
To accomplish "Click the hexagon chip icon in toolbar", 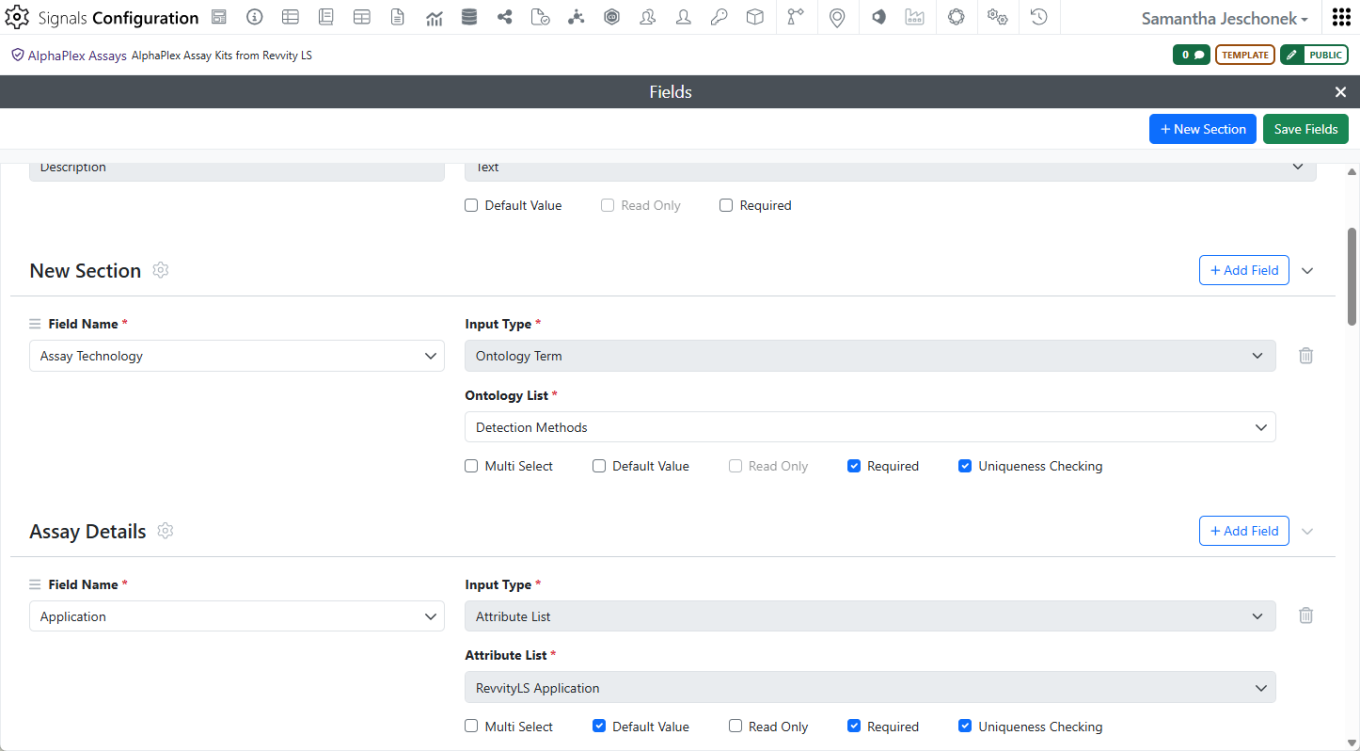I will [x=612, y=17].
